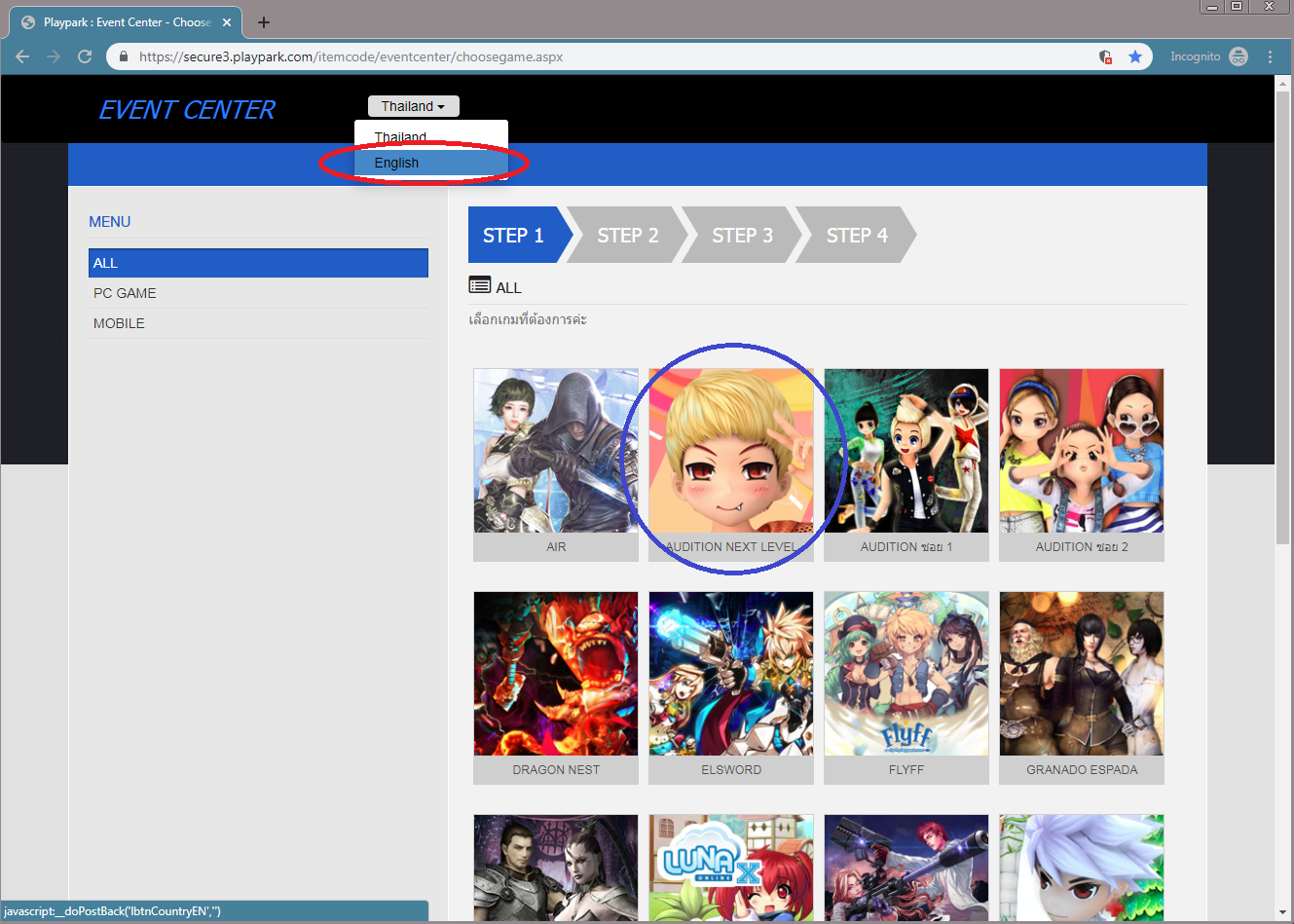Click the address bar URL field
Screen dimensions: 1294x924
pos(584,56)
